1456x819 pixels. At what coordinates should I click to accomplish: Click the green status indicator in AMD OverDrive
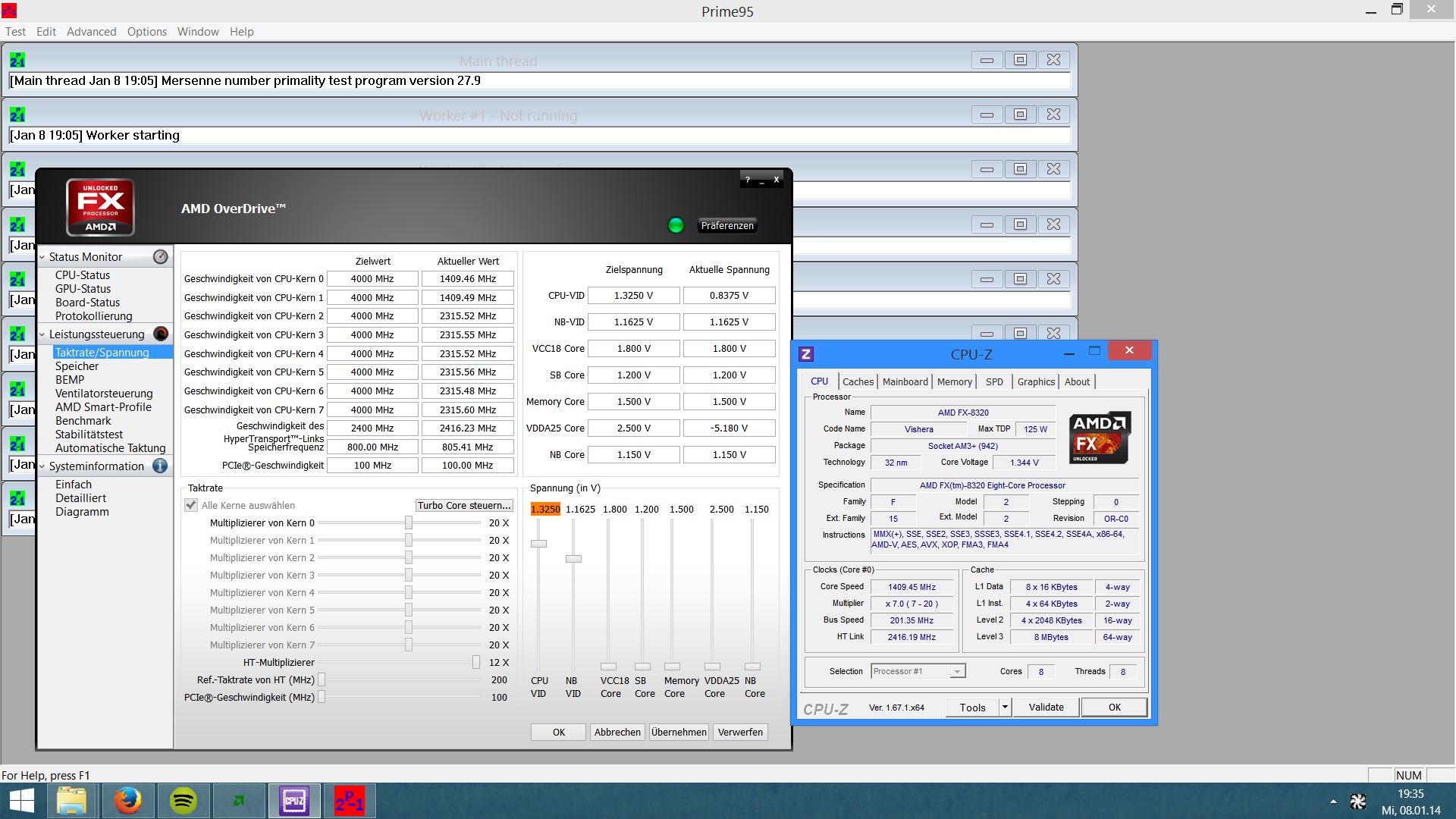coord(675,225)
